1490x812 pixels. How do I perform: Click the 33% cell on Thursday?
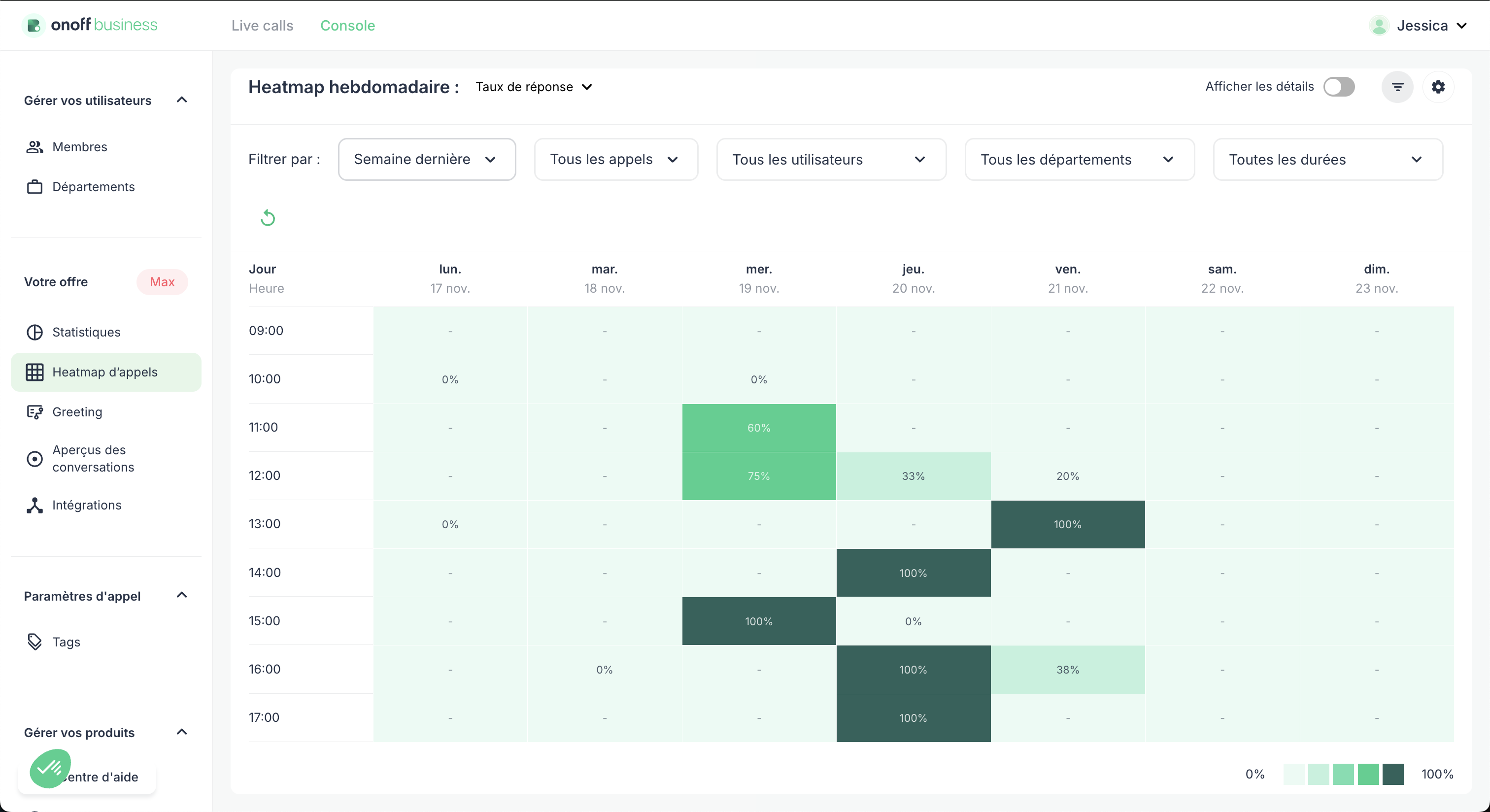[x=914, y=476]
